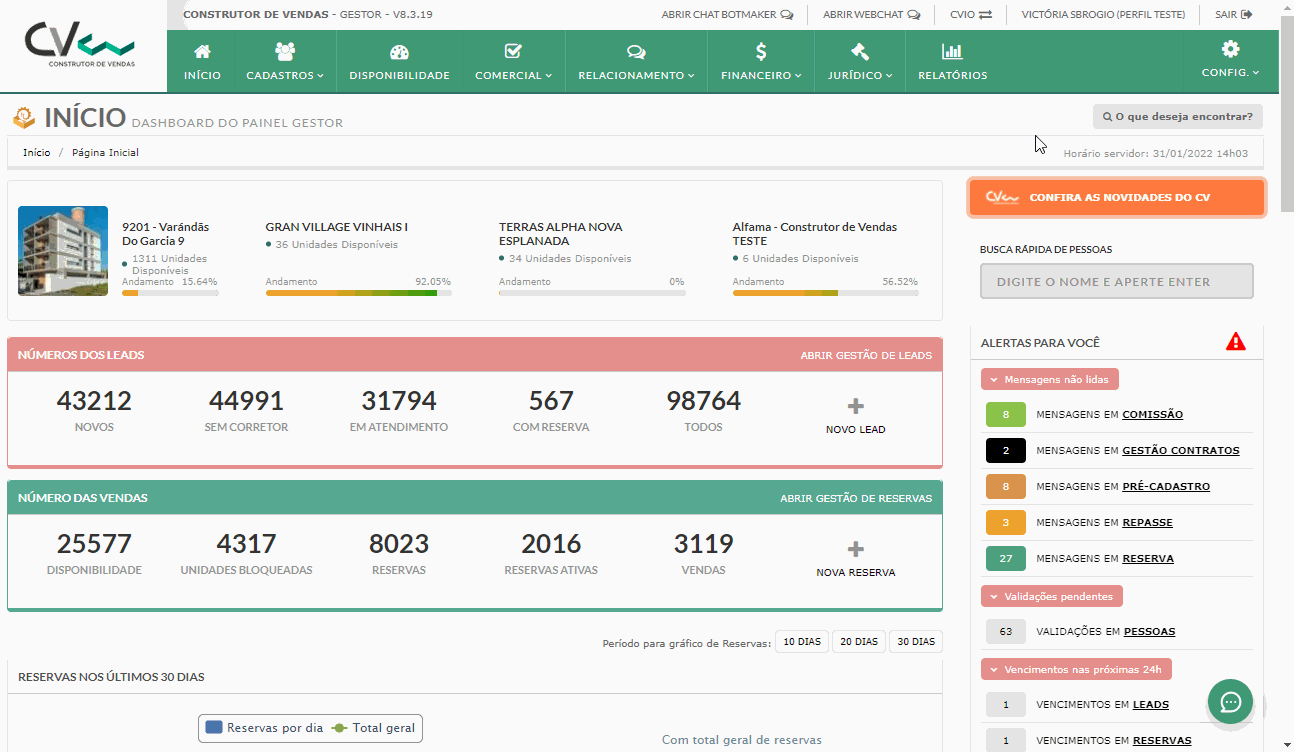Open Abrir Gestão de Leads link

click(x=866, y=355)
